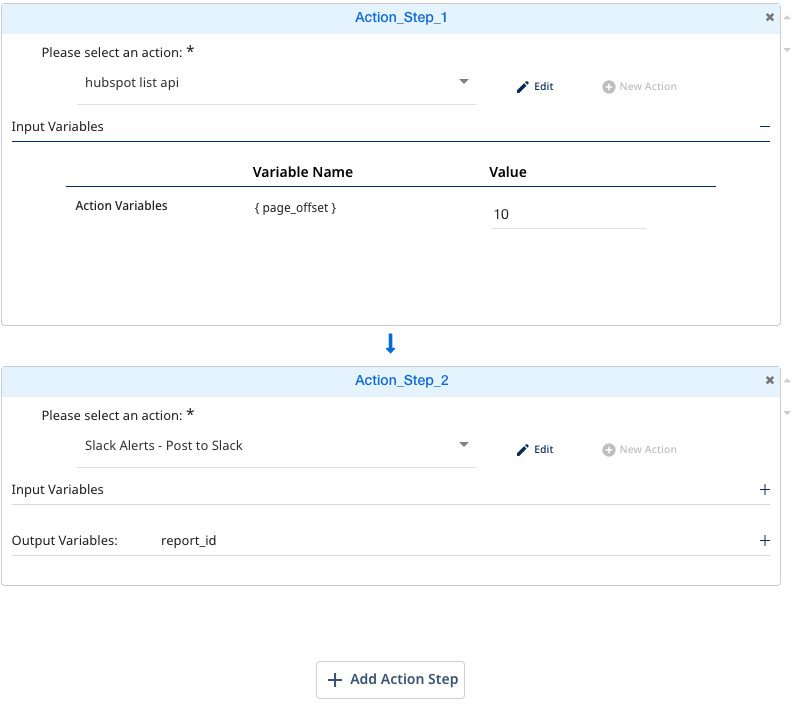
Task: Open the hubspot list api dropdown
Action: [x=464, y=82]
